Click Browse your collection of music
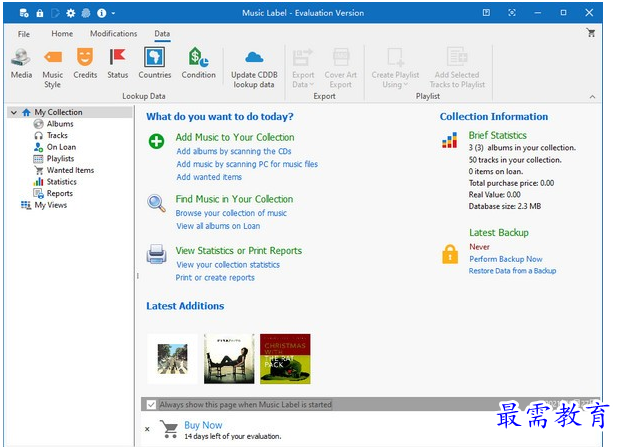 click(231, 213)
